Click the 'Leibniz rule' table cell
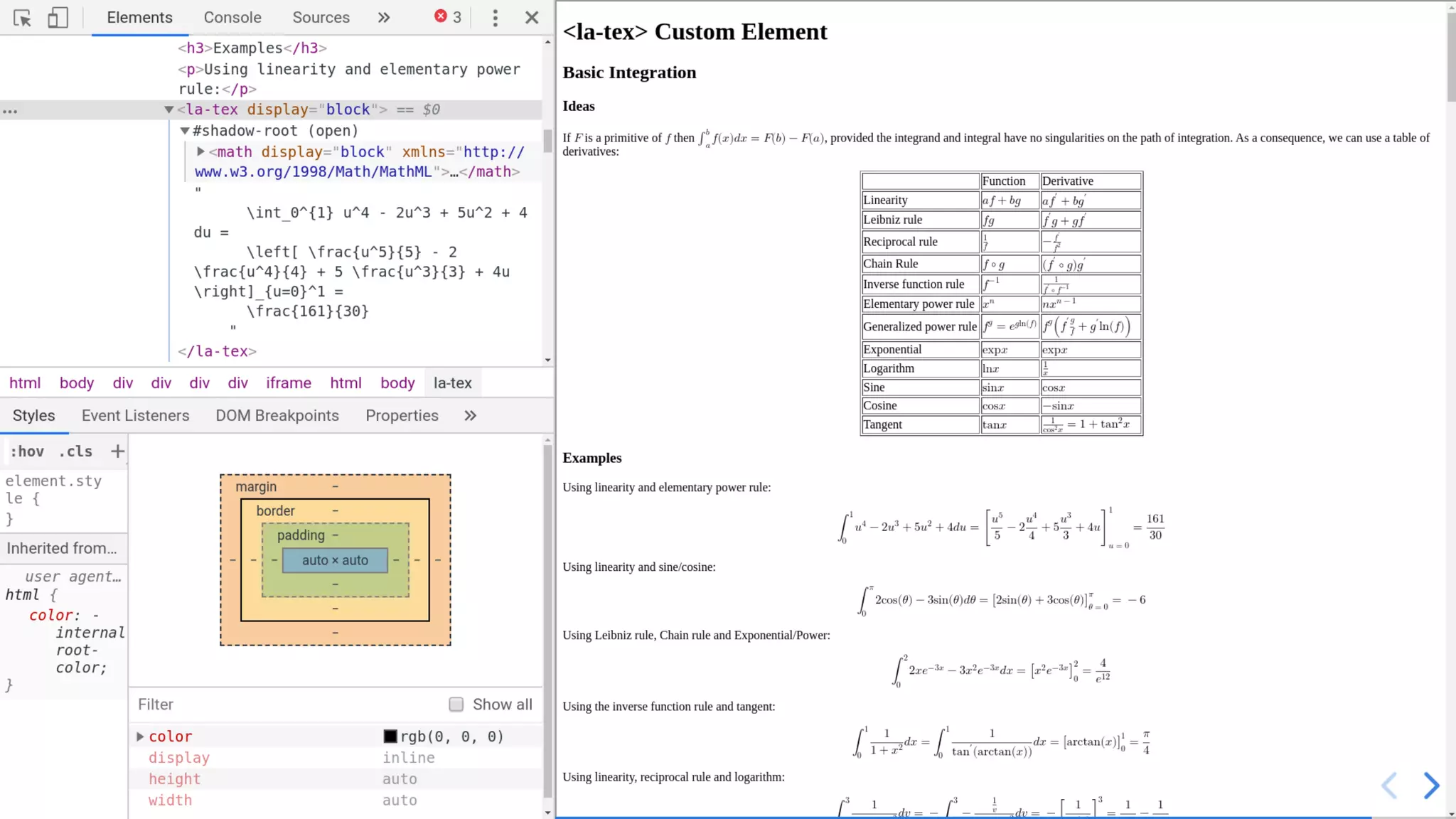The image size is (1456, 819). click(920, 220)
